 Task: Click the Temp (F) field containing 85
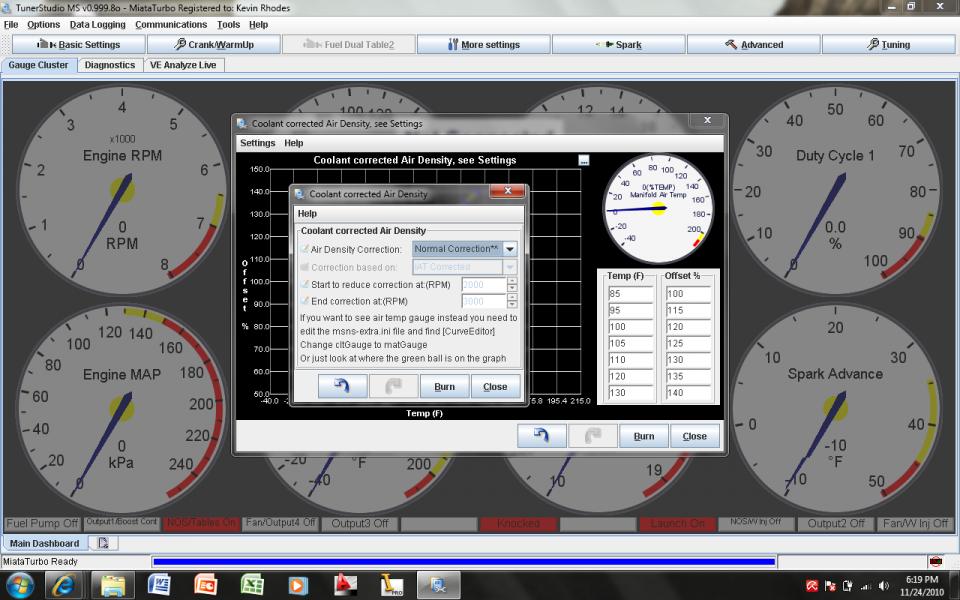(630, 294)
